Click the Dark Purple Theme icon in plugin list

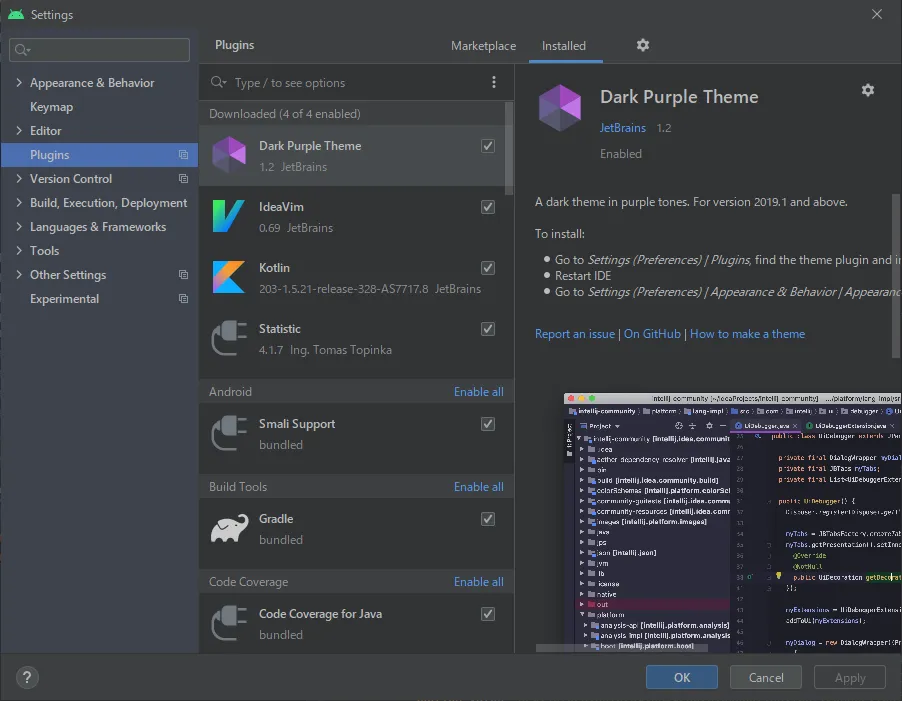pyautogui.click(x=228, y=155)
